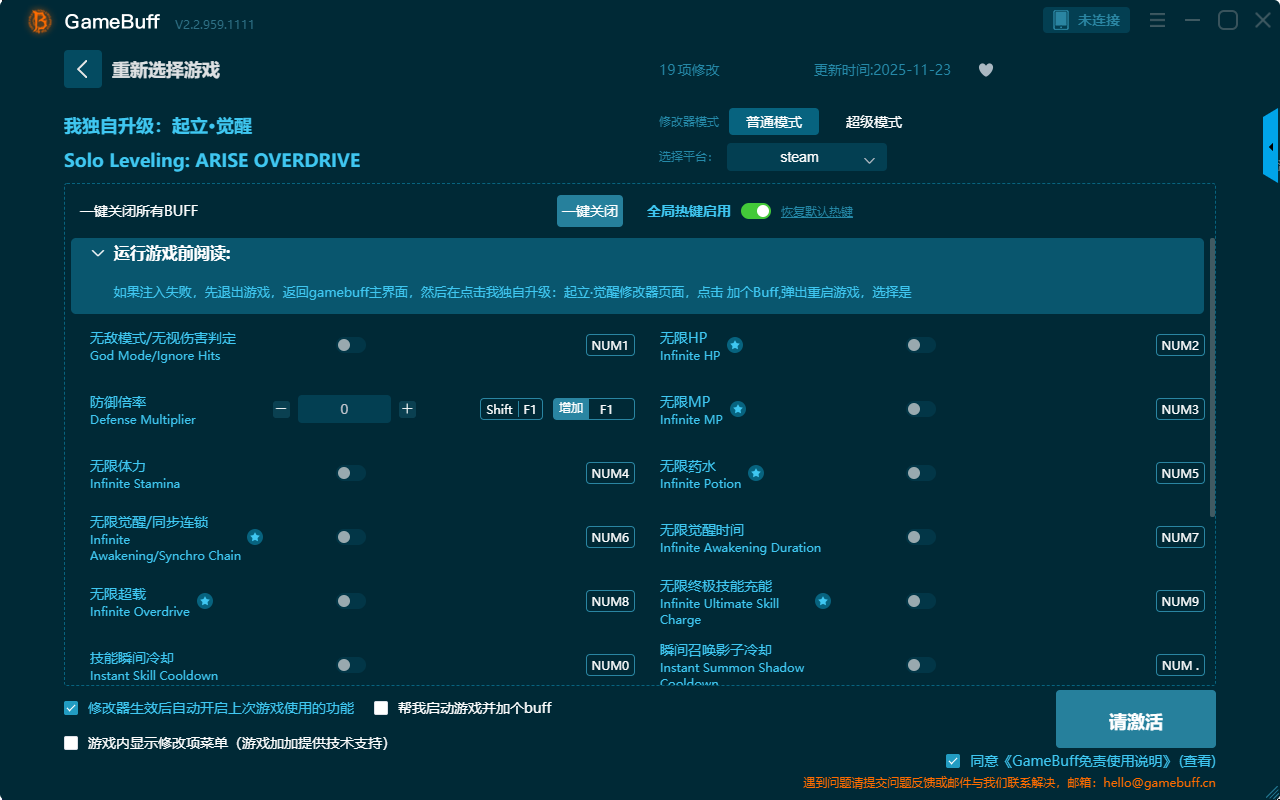Click star badge next to Infinite HP
Image resolution: width=1280 pixels, height=800 pixels.
coord(735,345)
